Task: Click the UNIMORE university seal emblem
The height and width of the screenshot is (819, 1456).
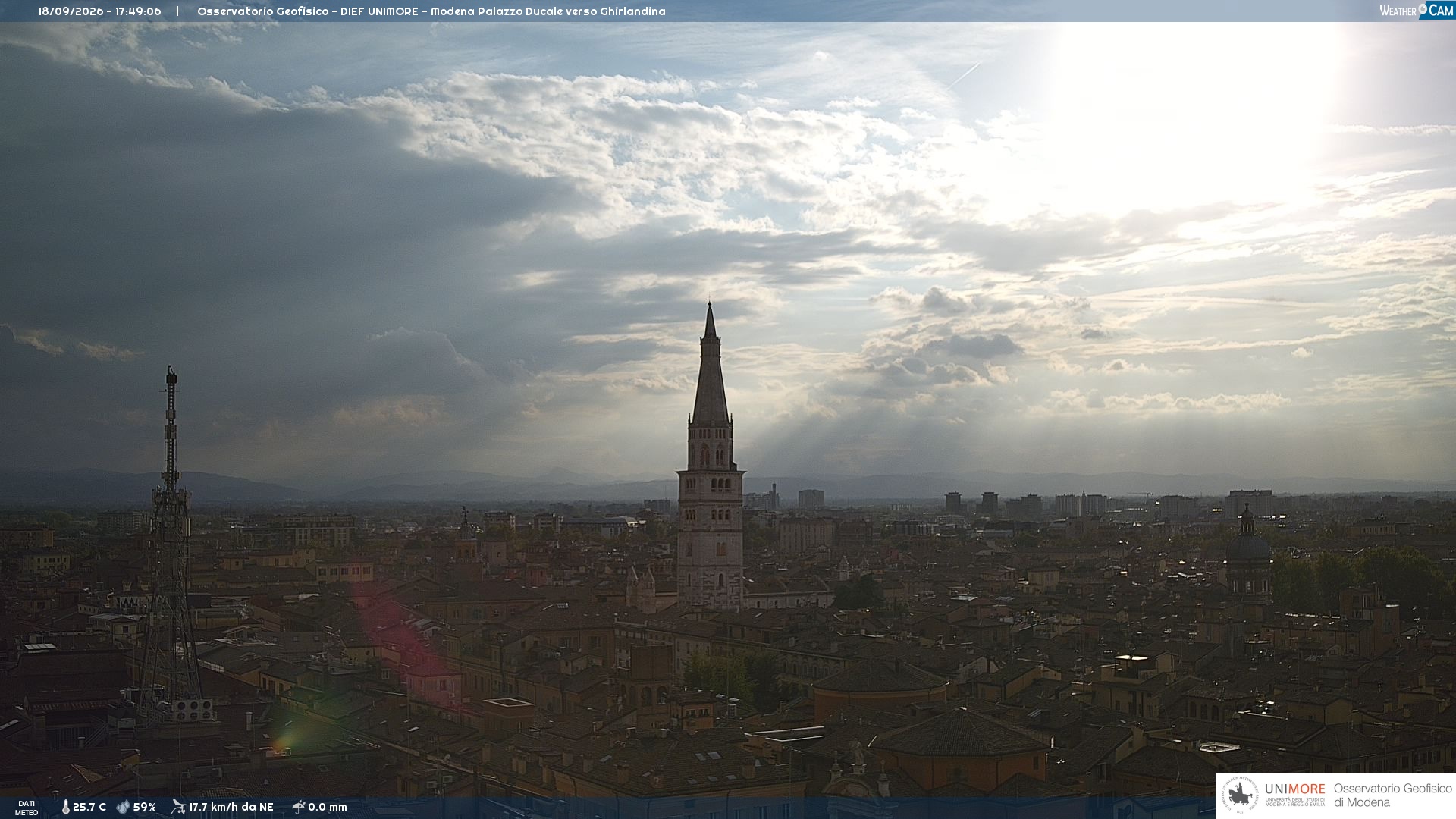Action: pos(1241,795)
